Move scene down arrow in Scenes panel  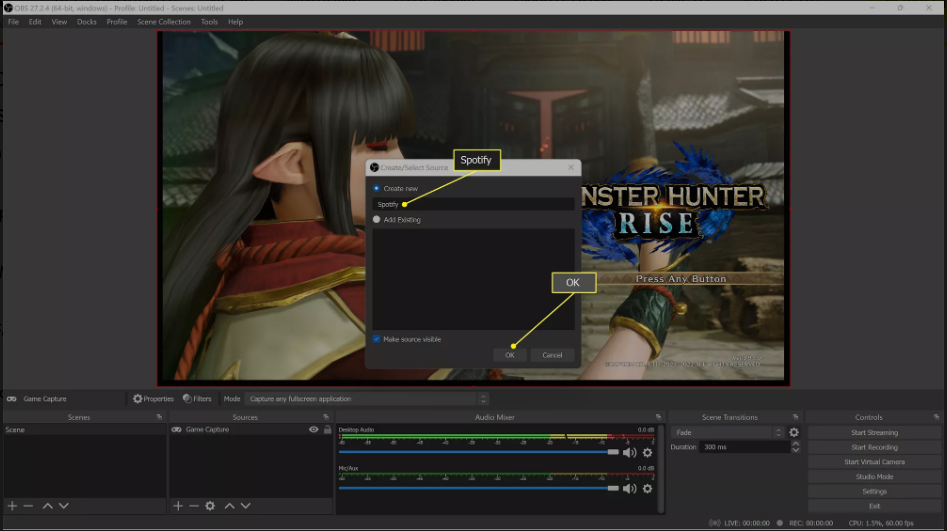(63, 506)
